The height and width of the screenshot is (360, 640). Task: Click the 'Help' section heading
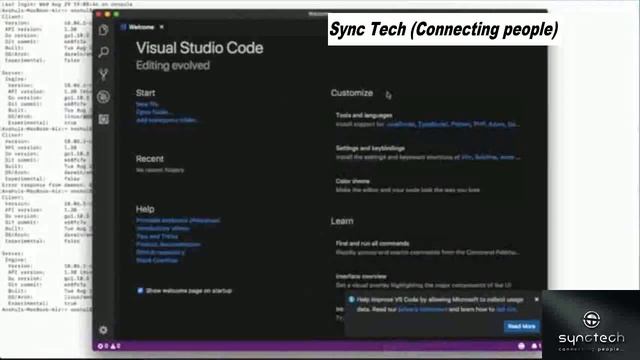click(x=145, y=209)
